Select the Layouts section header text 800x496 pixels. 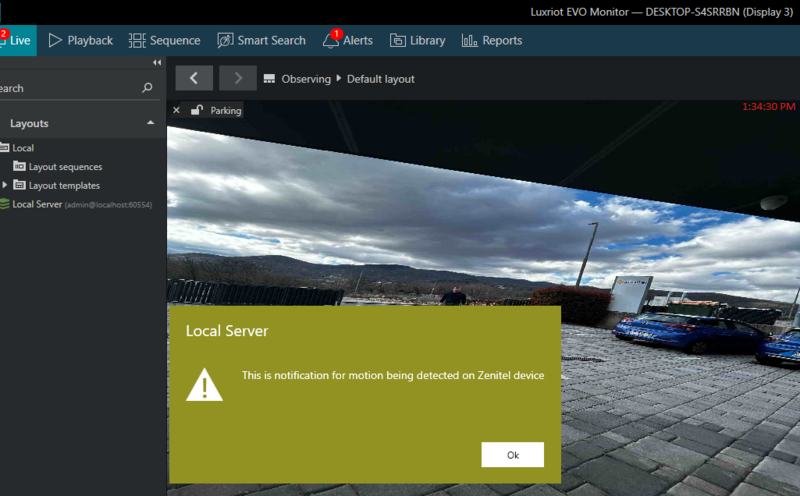(x=29, y=123)
